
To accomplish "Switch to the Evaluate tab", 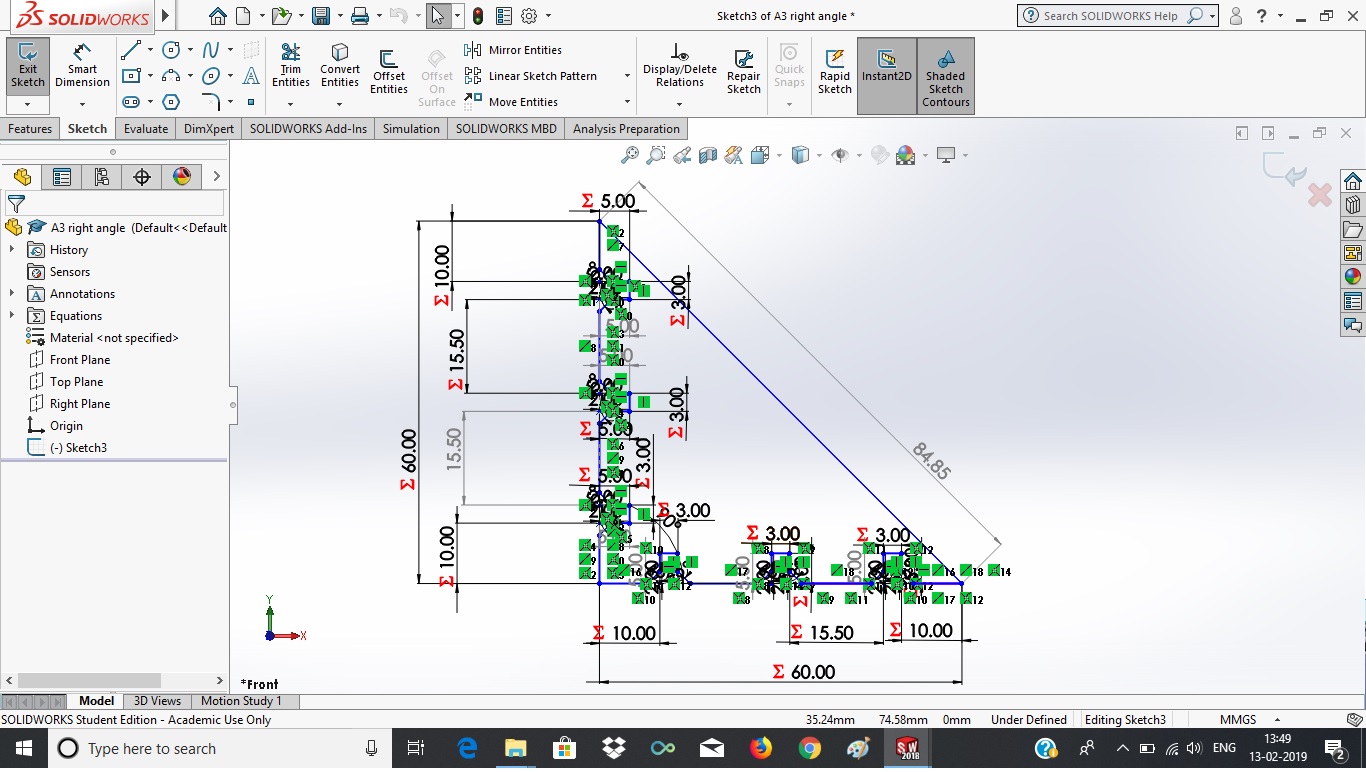I will [x=146, y=129].
